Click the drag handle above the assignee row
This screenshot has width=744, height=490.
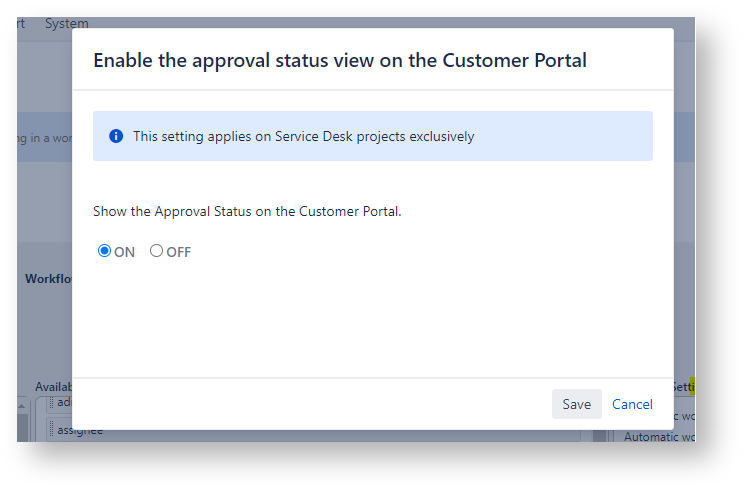(51, 404)
